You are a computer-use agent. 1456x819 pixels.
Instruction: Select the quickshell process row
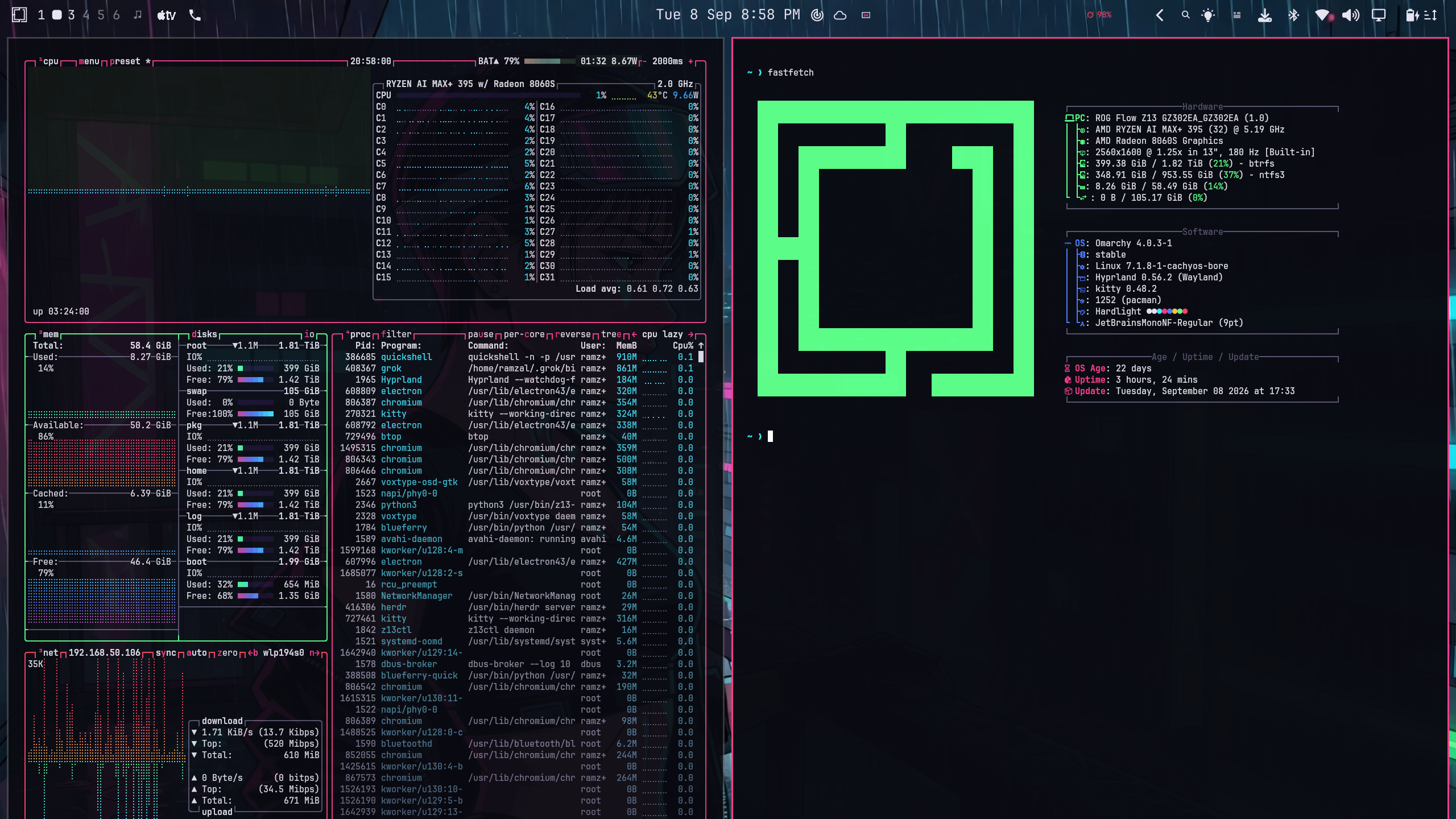tap(519, 357)
